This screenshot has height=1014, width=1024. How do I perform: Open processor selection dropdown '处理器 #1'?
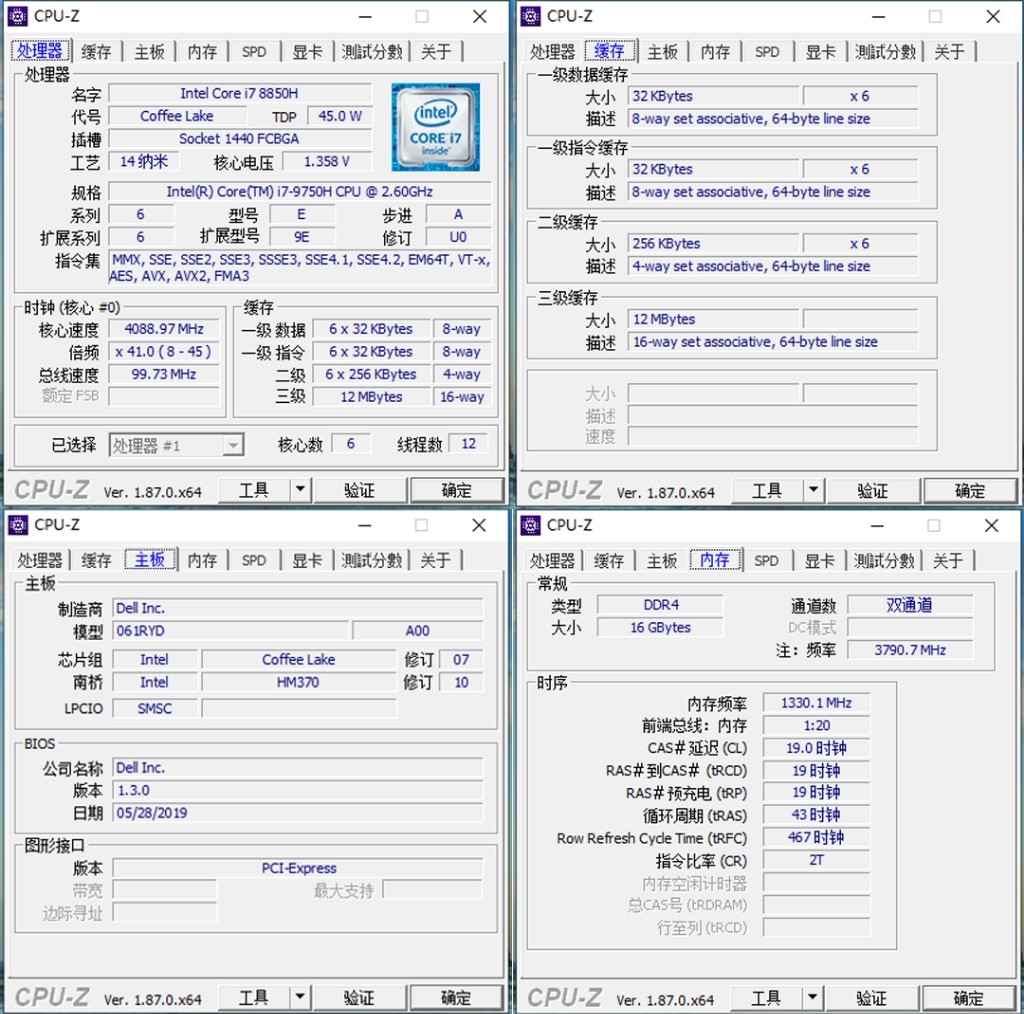(176, 445)
